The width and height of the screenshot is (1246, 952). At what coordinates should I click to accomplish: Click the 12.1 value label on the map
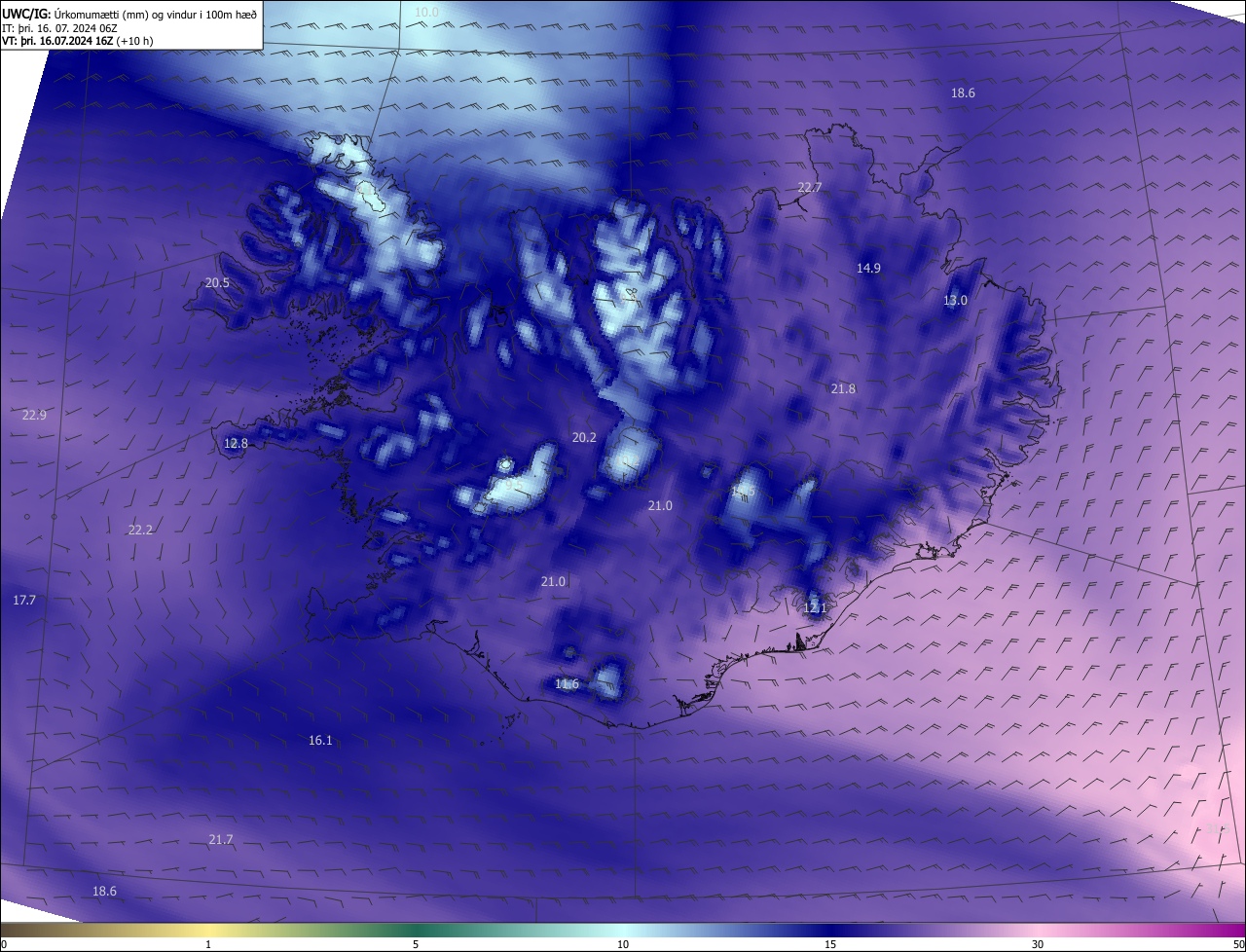[815, 607]
